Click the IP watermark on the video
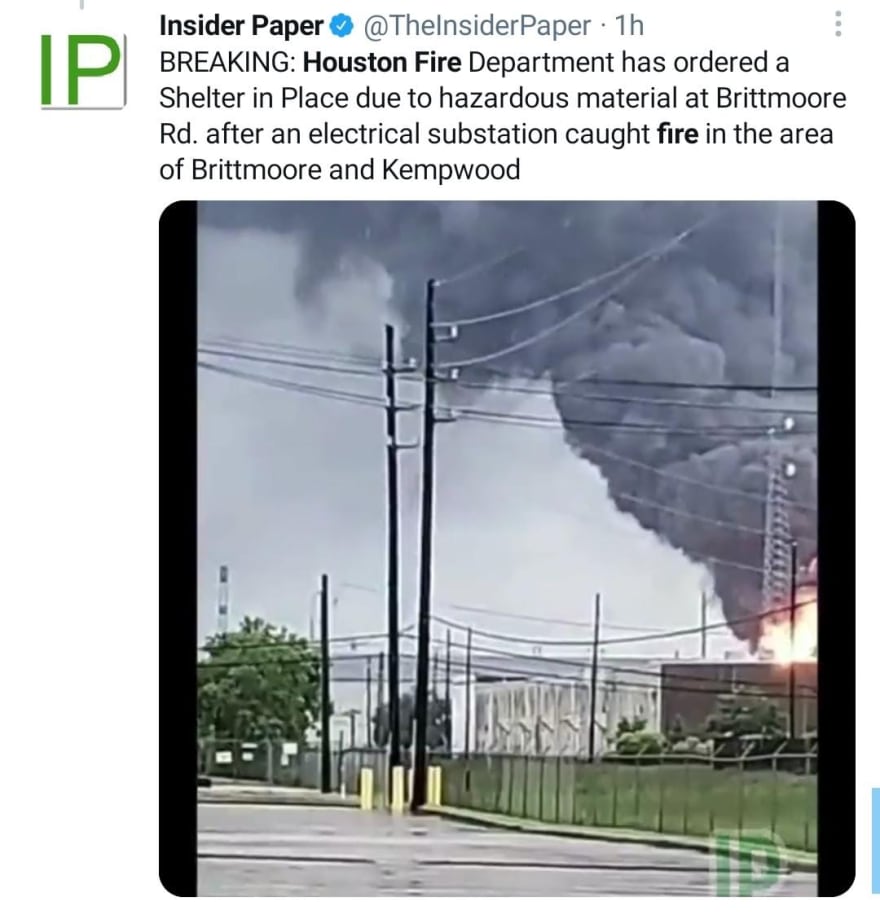Viewport: 880px width, 915px height. [749, 864]
